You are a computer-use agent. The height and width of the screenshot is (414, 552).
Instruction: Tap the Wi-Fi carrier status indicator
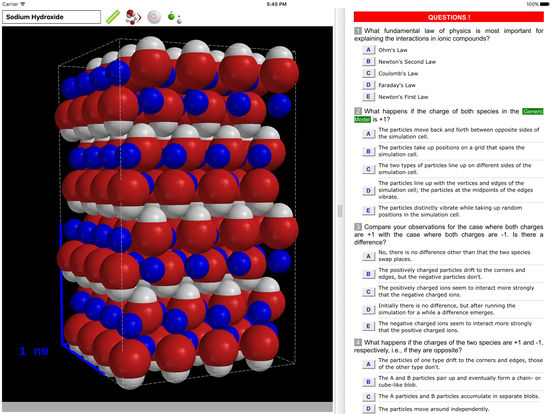pyautogui.click(x=13, y=4)
